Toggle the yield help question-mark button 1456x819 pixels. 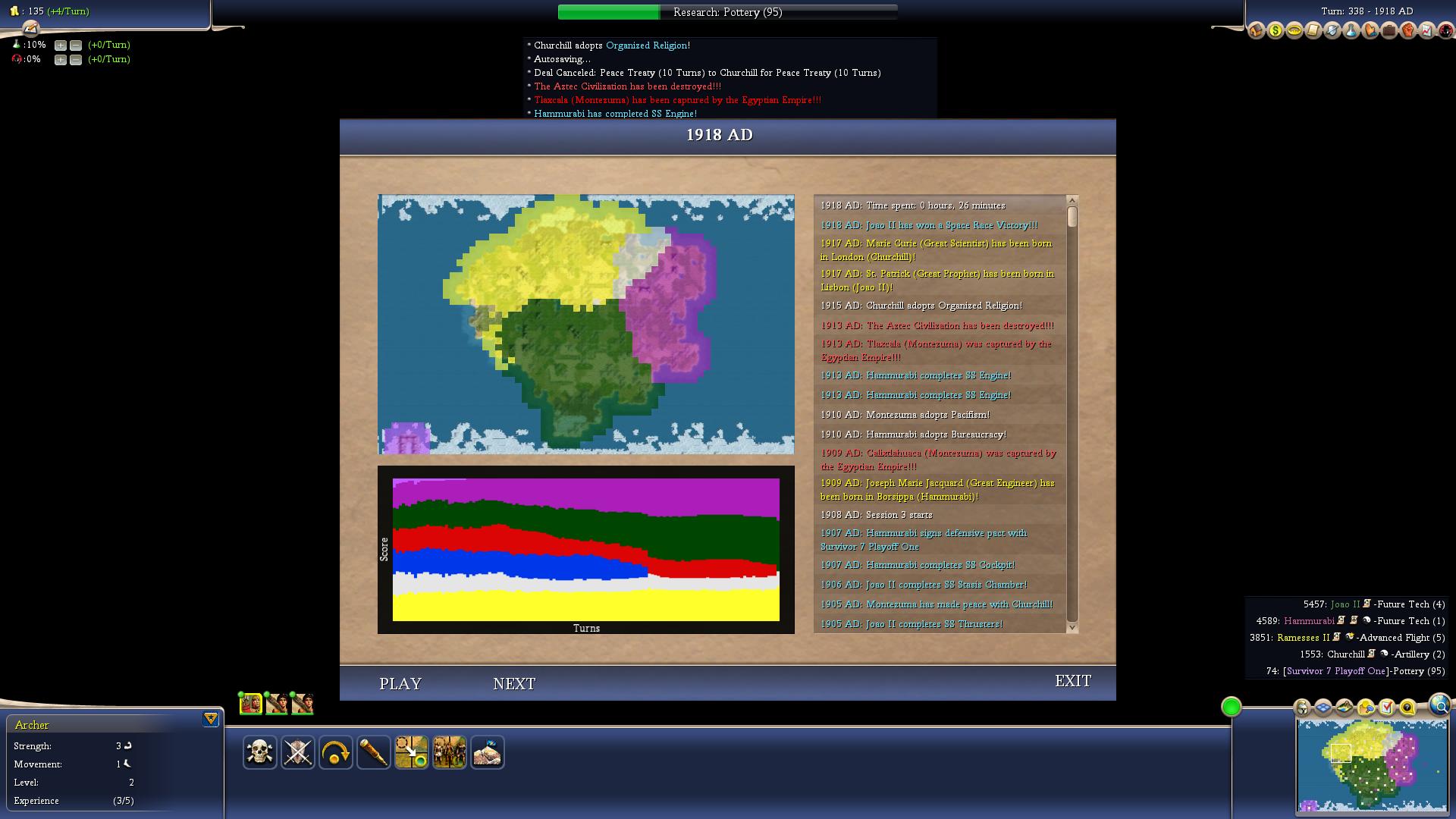1407,708
